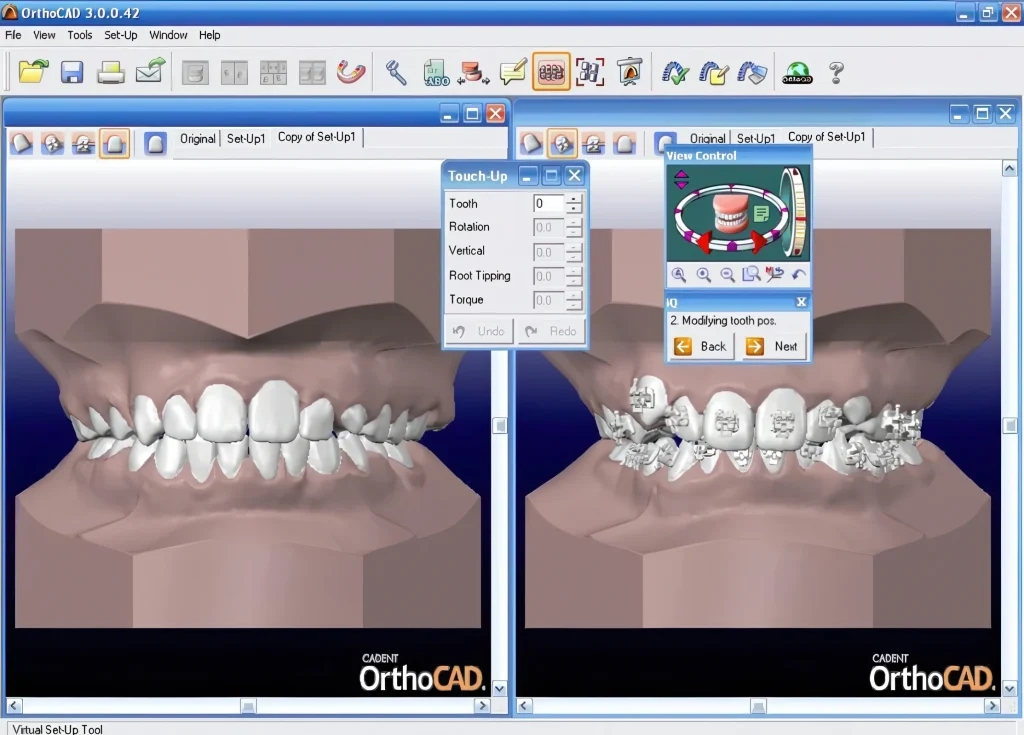1024x735 pixels.
Task: Send the case with the envelope icon
Action: point(150,71)
